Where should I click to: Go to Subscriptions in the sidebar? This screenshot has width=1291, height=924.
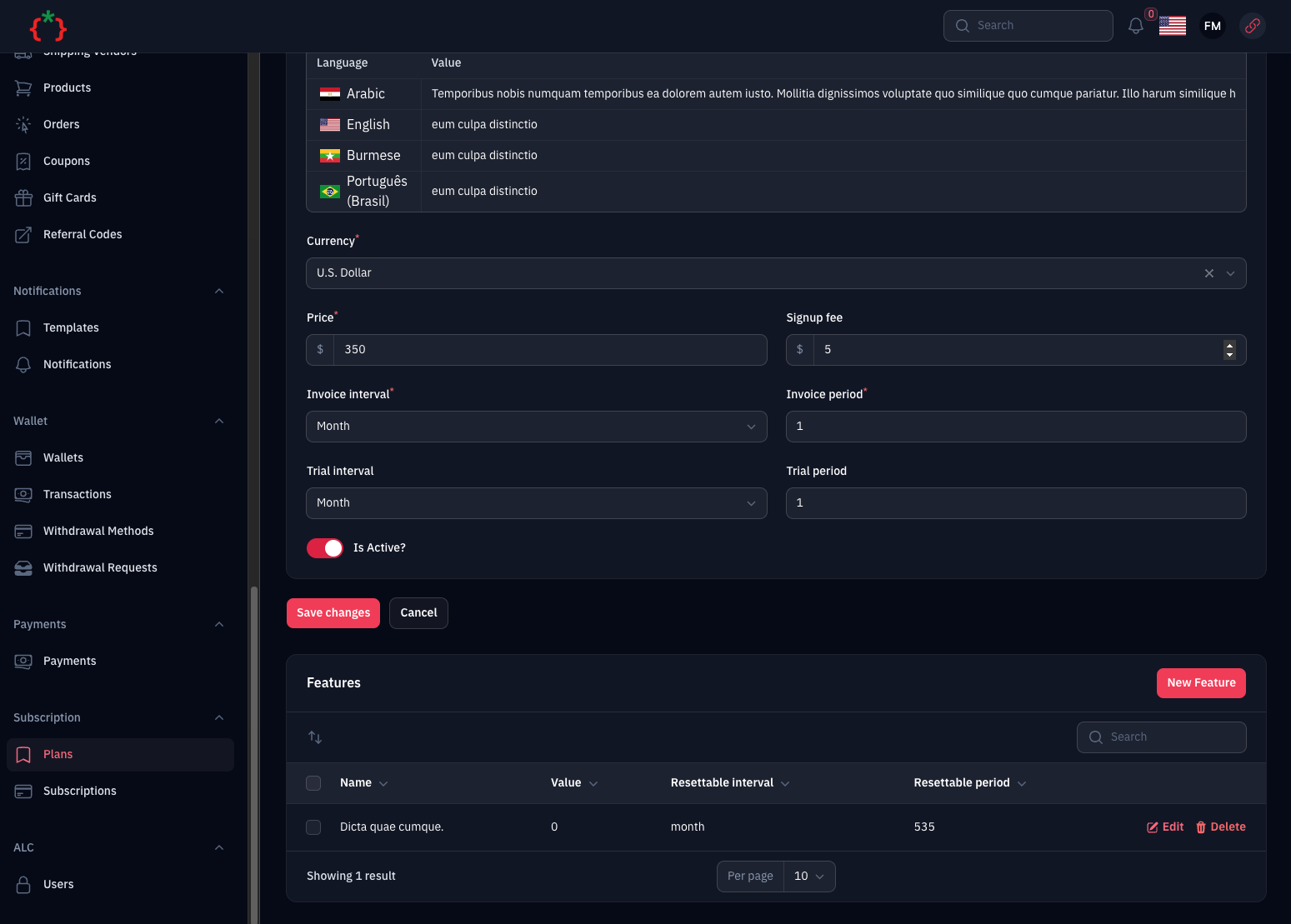click(x=120, y=792)
